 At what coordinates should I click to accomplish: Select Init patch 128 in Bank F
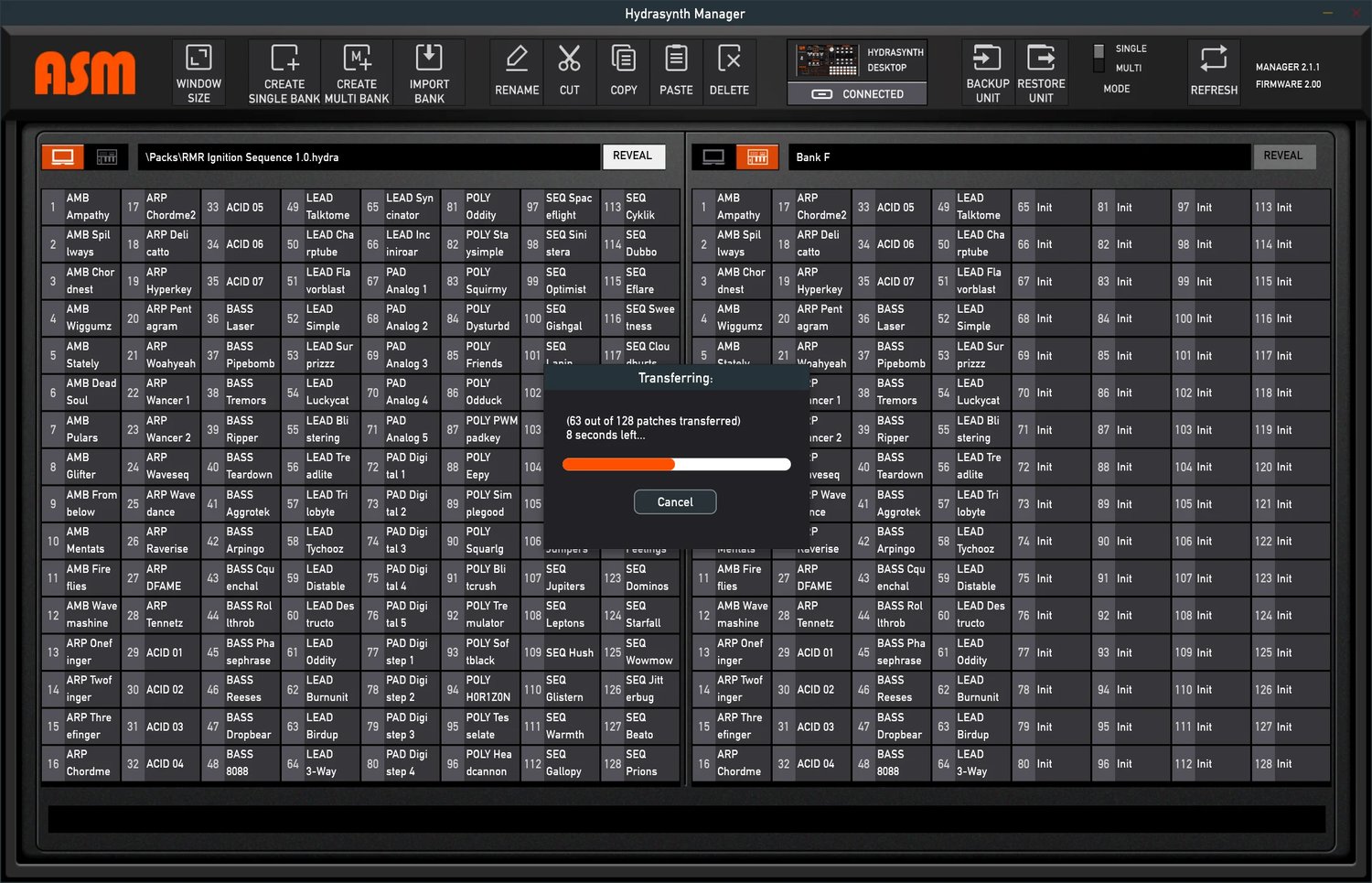click(x=1291, y=763)
